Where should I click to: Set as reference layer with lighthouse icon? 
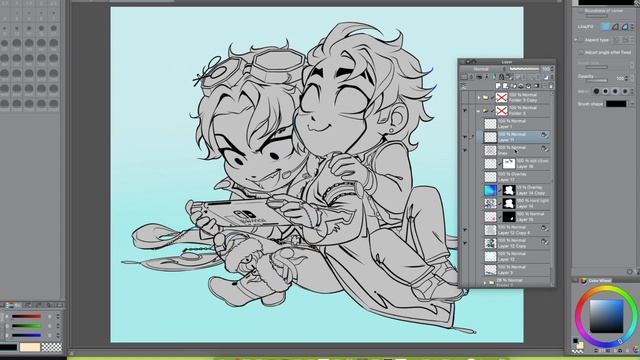pos(487,77)
